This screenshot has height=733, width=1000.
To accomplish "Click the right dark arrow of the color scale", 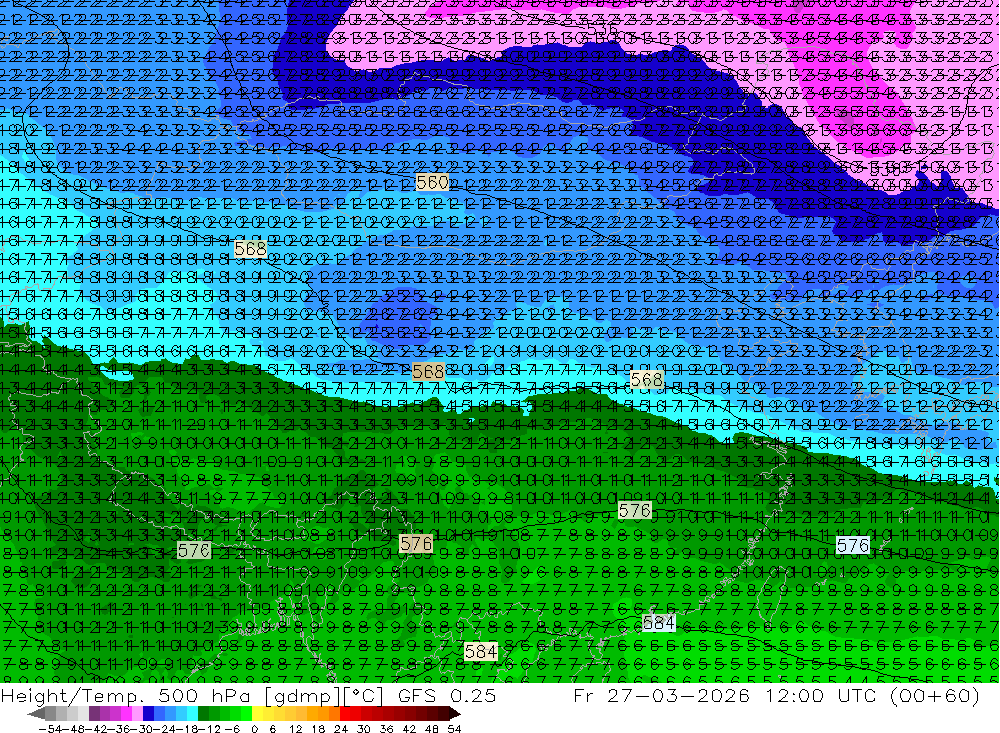I will pyautogui.click(x=455, y=714).
